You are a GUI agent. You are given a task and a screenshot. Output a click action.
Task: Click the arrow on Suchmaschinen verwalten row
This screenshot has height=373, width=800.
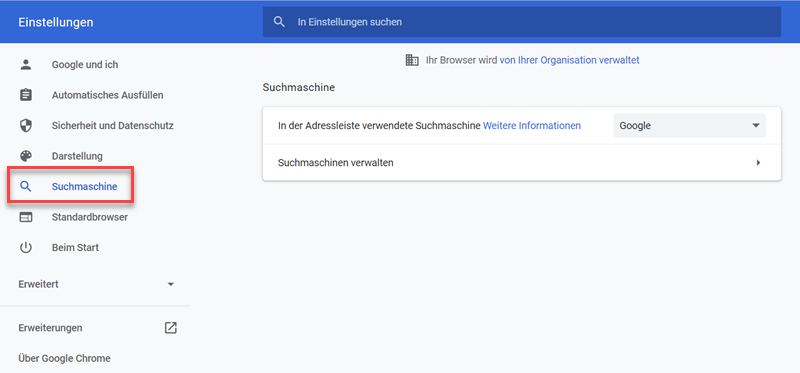pyautogui.click(x=758, y=163)
